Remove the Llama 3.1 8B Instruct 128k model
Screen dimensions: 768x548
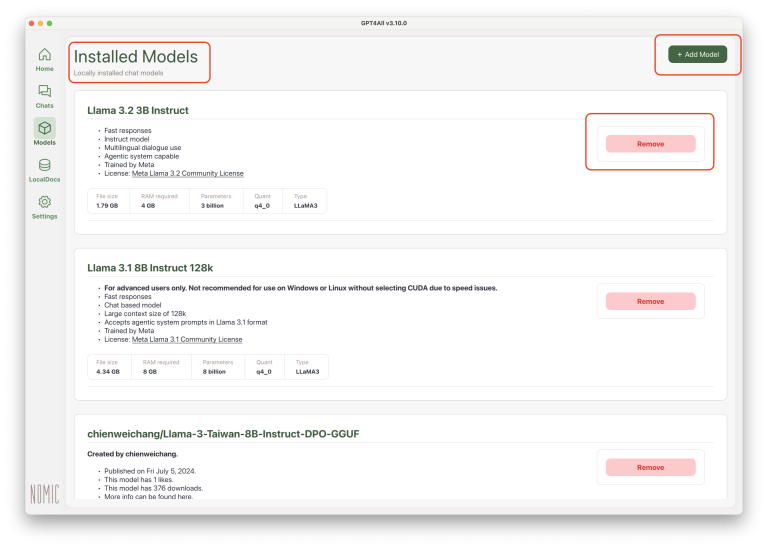tap(650, 301)
